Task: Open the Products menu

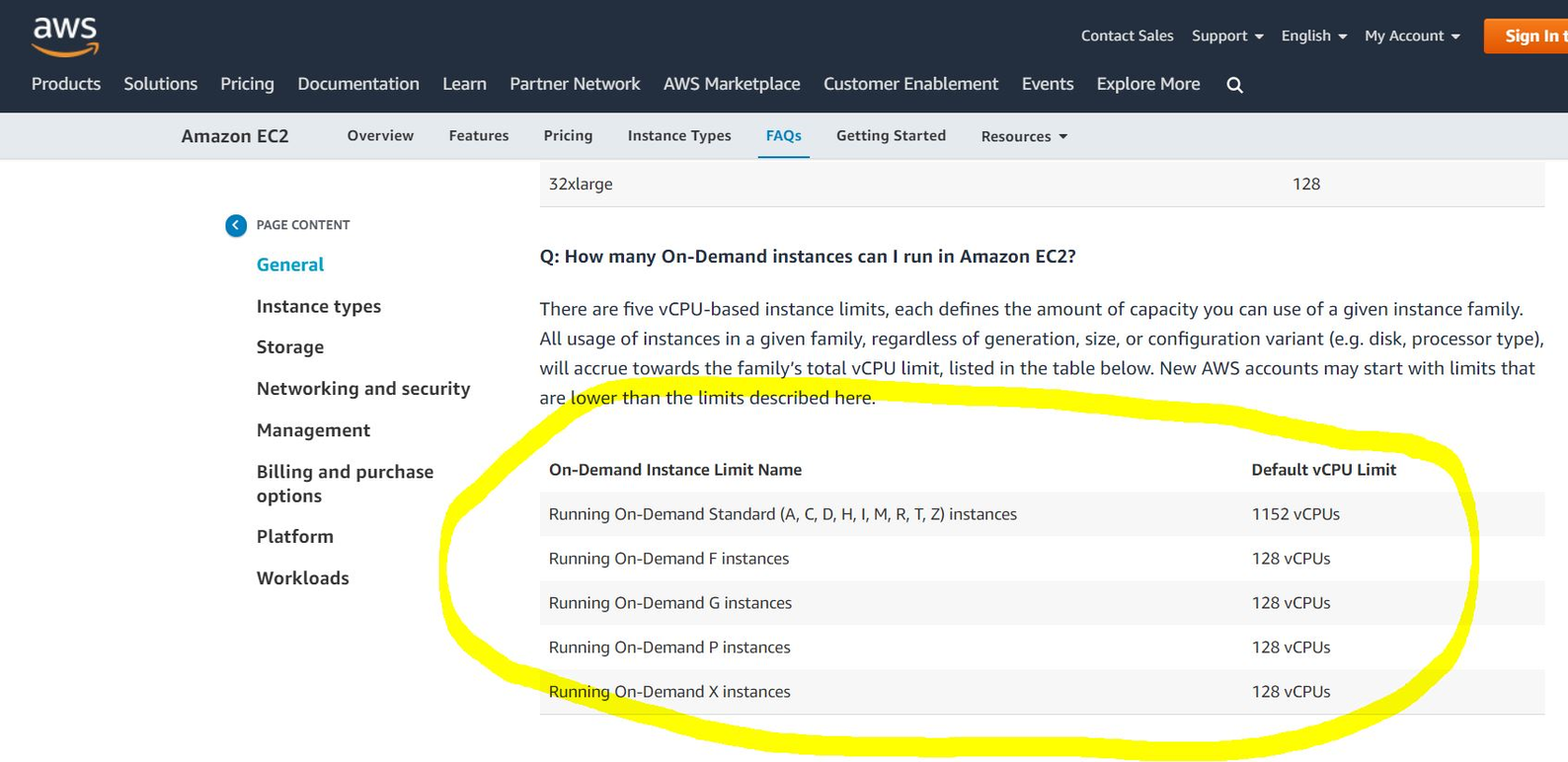Action: (x=66, y=84)
